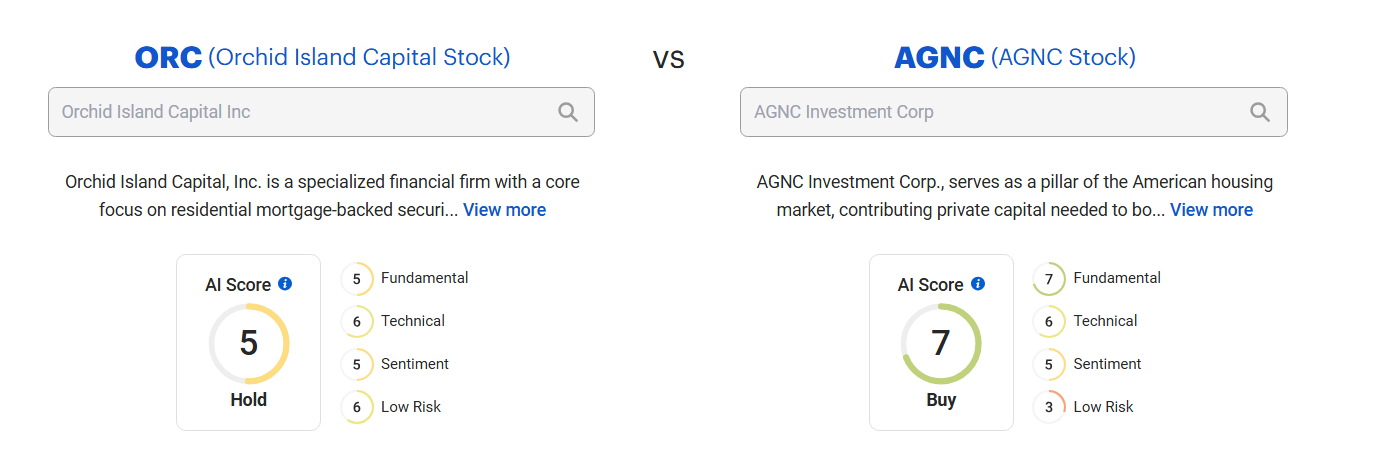Click ORC Sentiment score circle 5
Screen dimensions: 1377x452
357,365
